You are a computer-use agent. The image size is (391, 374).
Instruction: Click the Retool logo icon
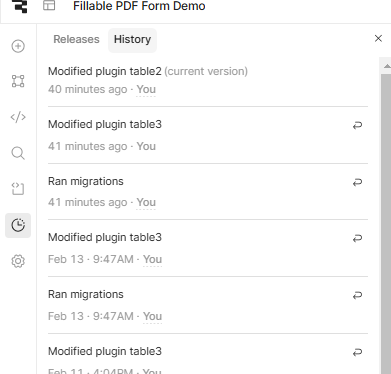click(19, 6)
